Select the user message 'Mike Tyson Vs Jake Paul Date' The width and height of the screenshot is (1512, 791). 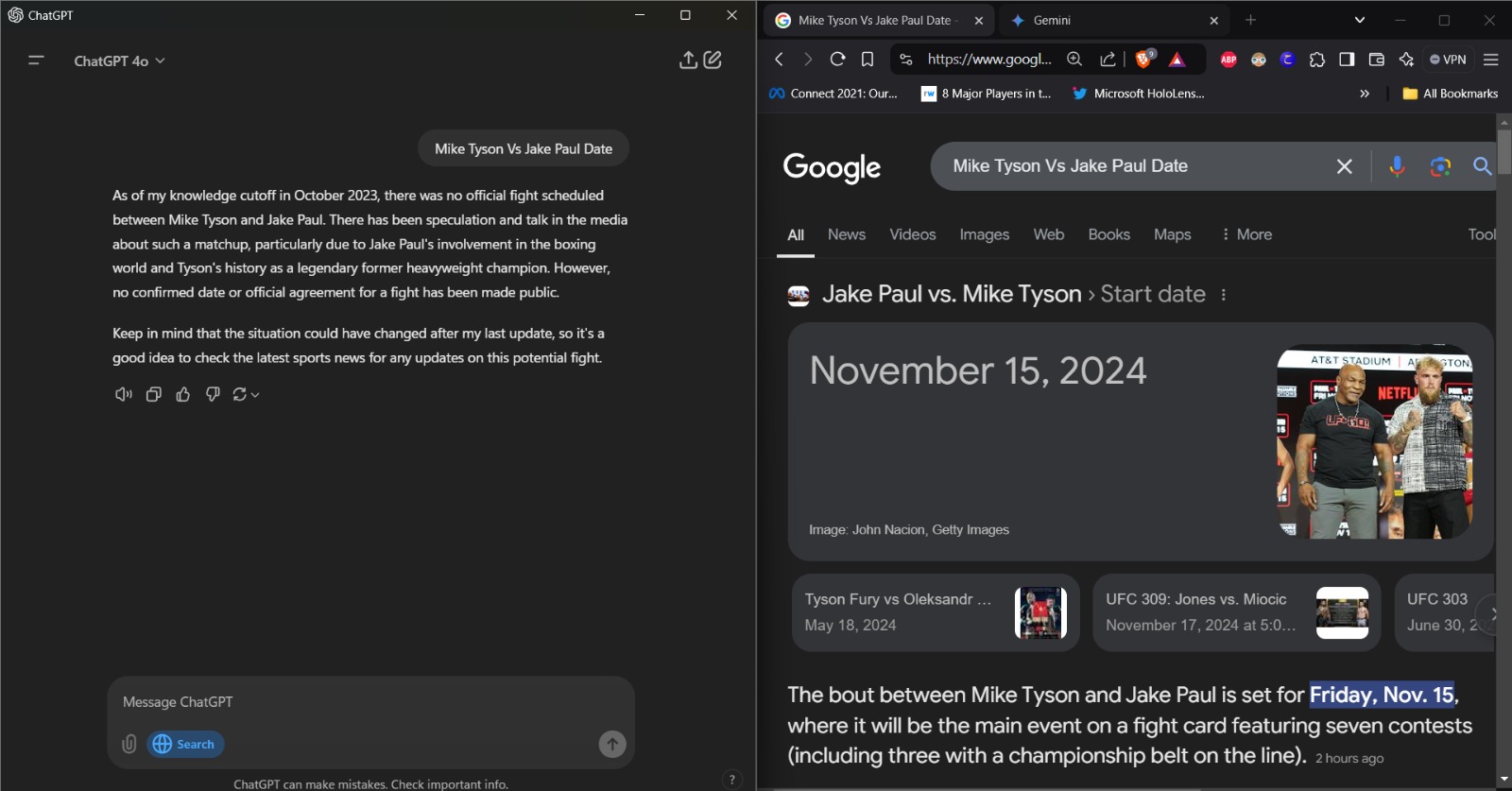tap(524, 148)
